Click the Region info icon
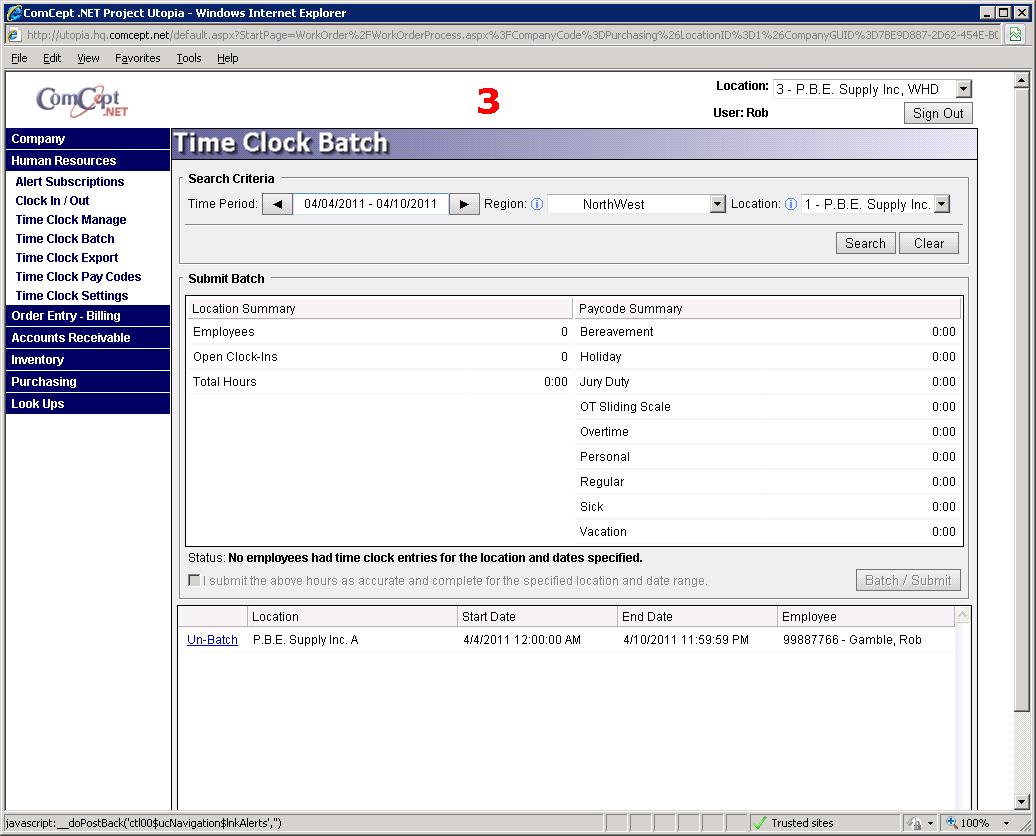Screen dimensions: 1036x836 537,204
